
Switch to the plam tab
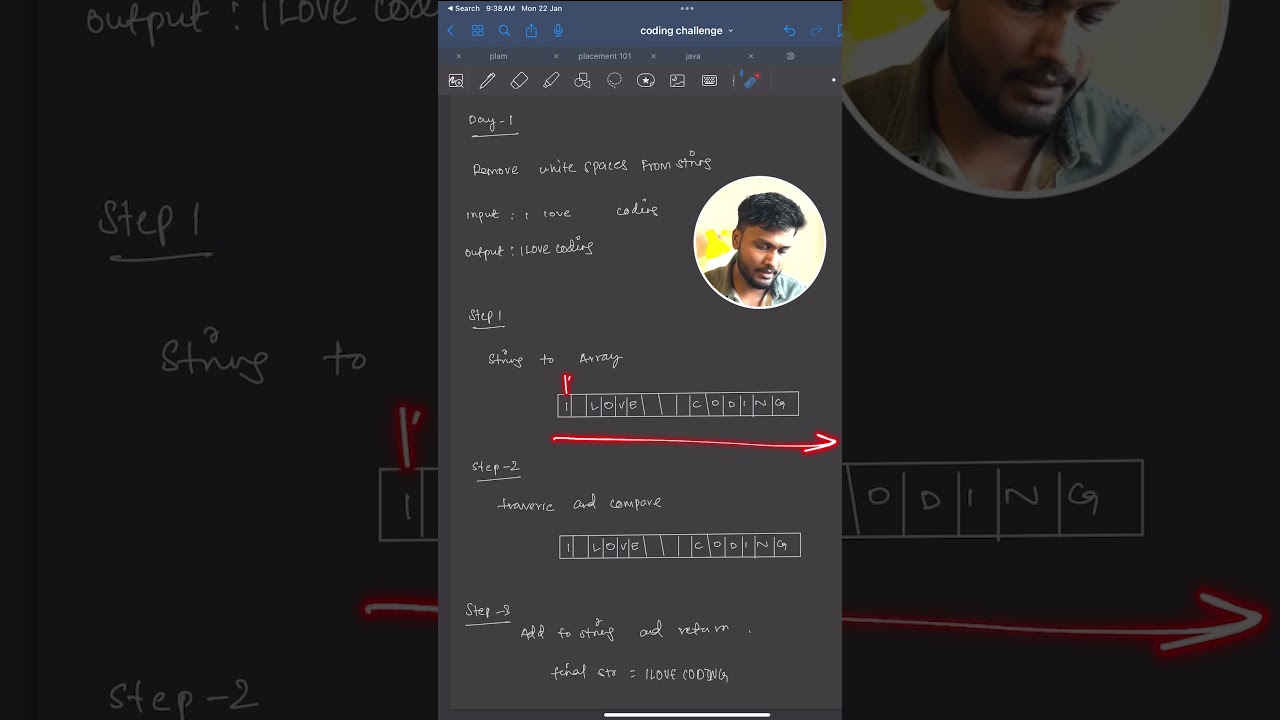point(498,56)
